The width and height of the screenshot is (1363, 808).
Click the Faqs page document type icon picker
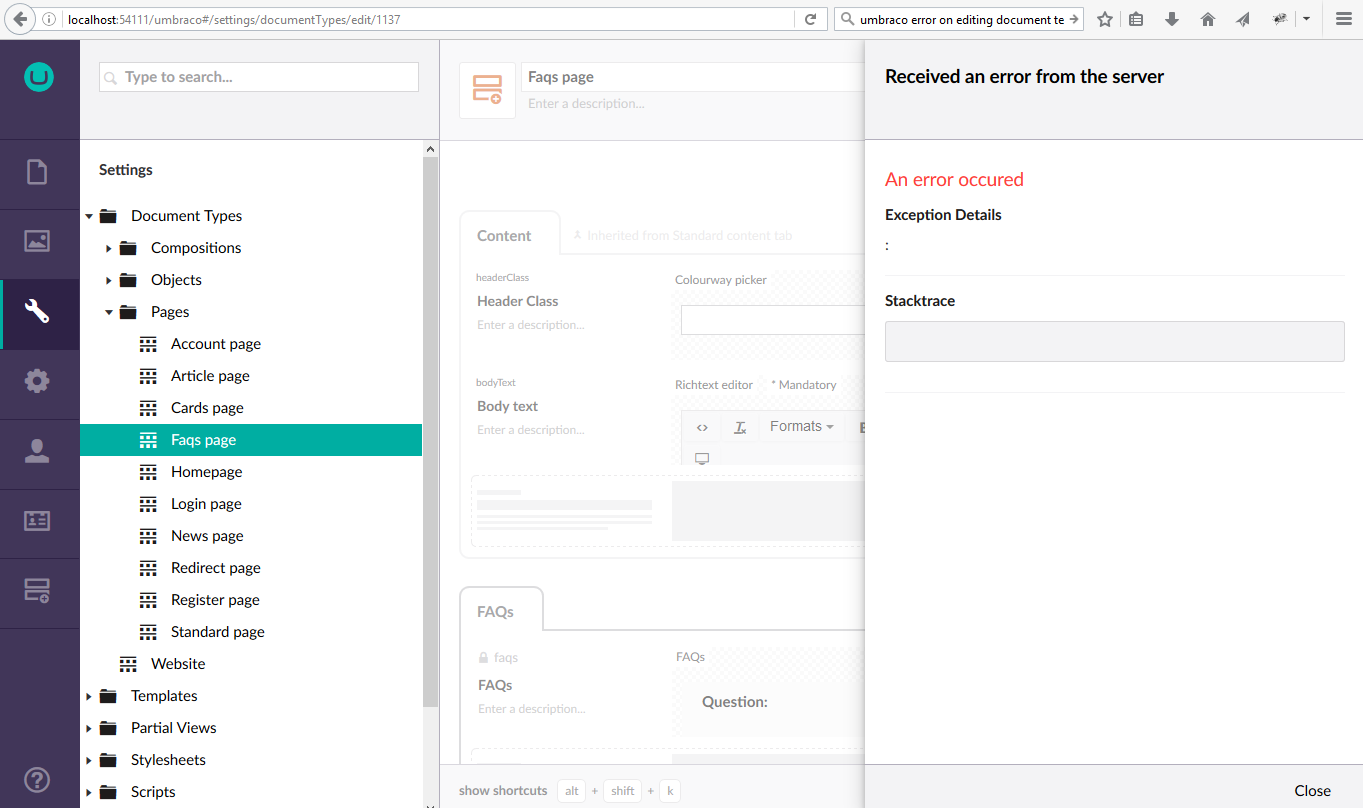click(x=487, y=90)
